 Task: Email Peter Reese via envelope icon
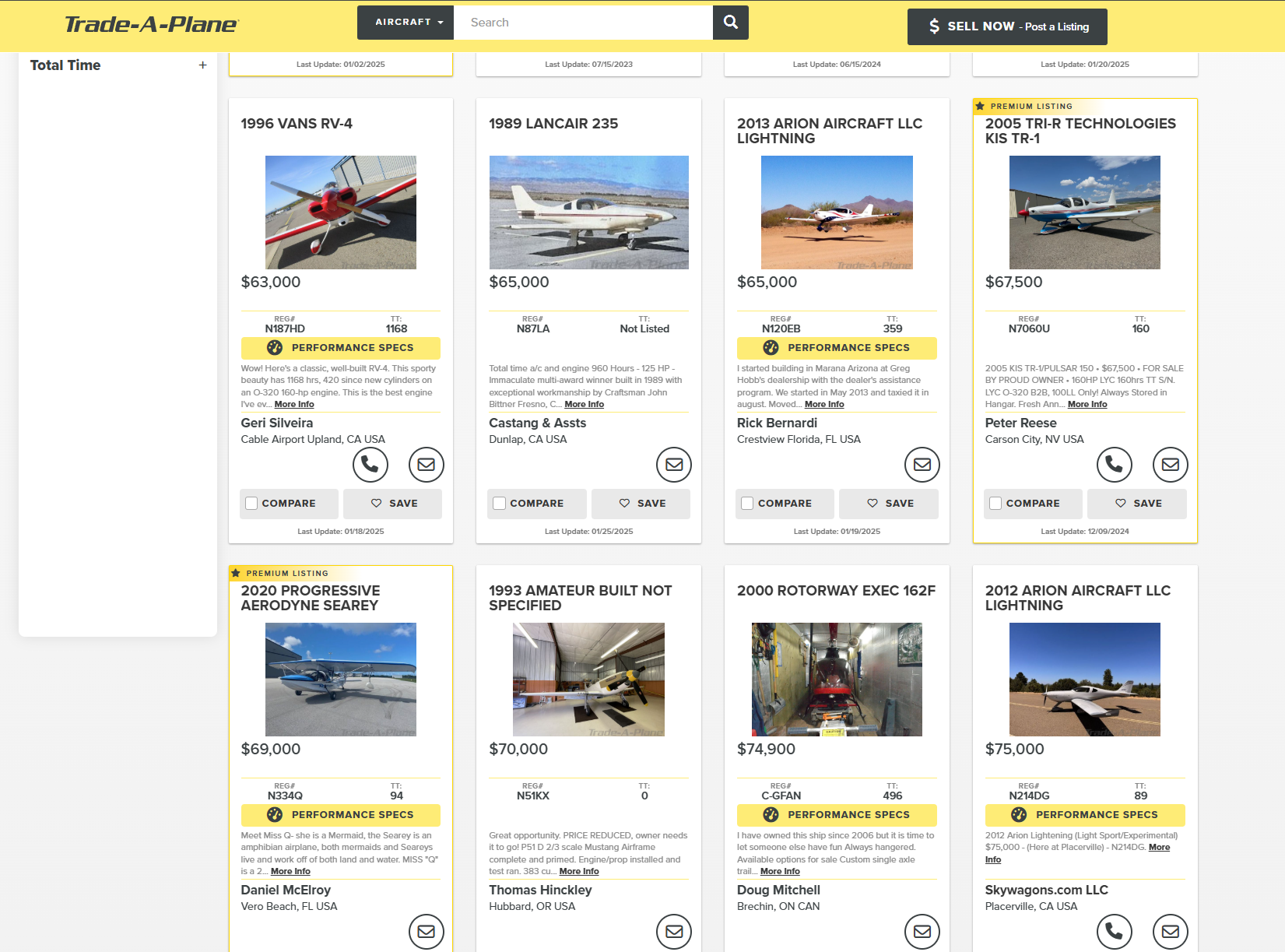click(1170, 465)
